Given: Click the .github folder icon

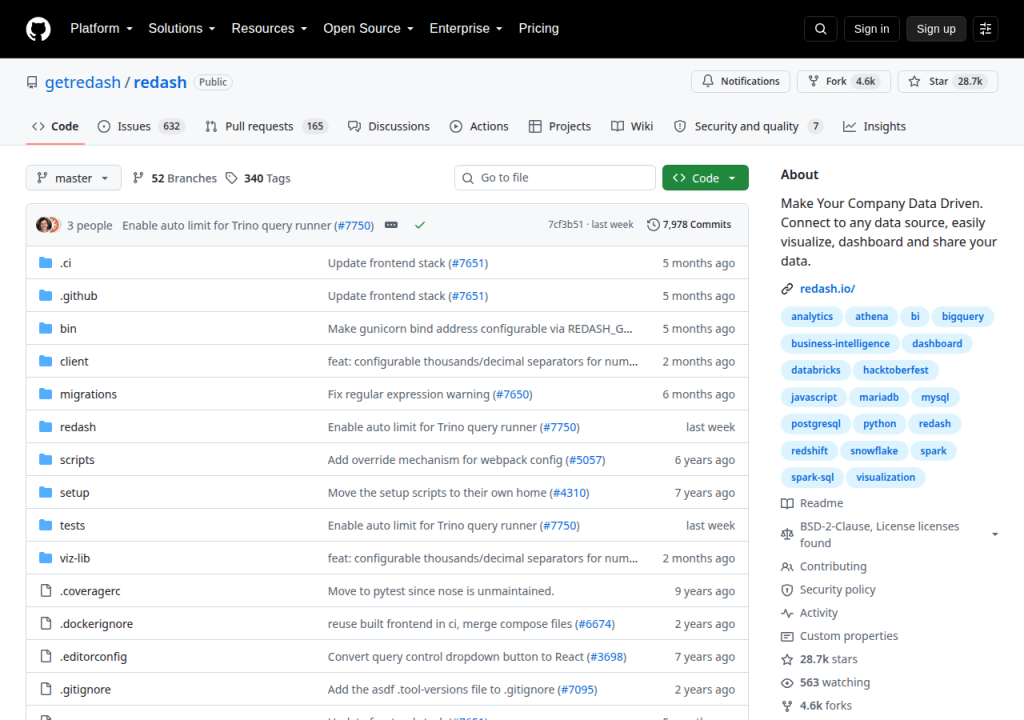Looking at the screenshot, I should tap(46, 295).
